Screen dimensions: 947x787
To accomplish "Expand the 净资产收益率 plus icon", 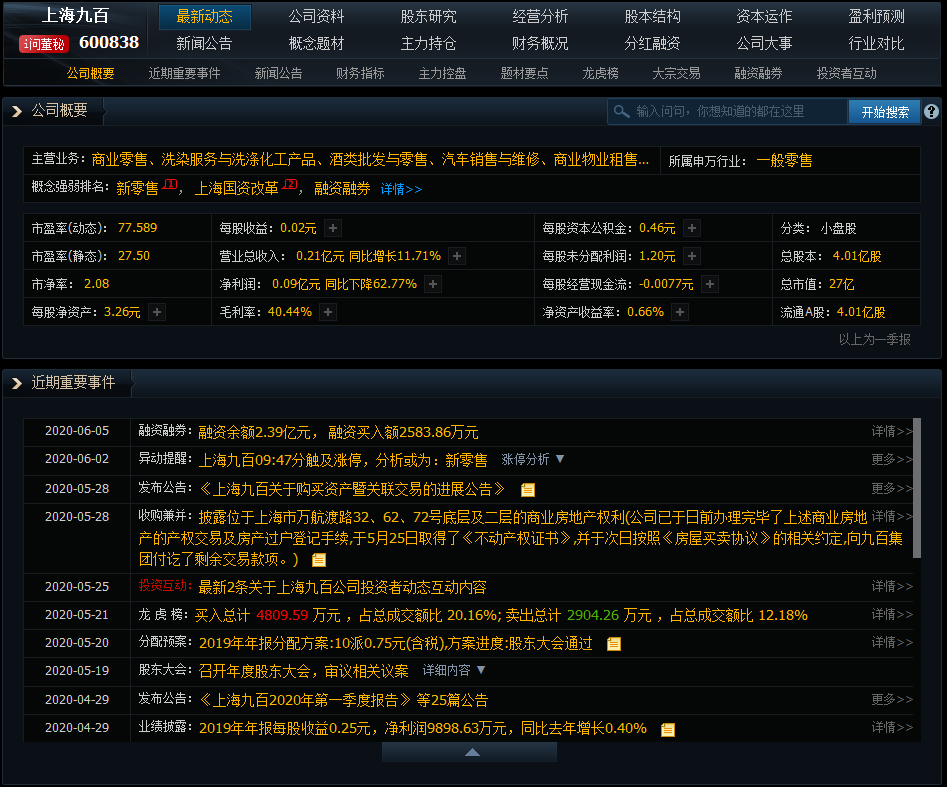I will (680, 312).
